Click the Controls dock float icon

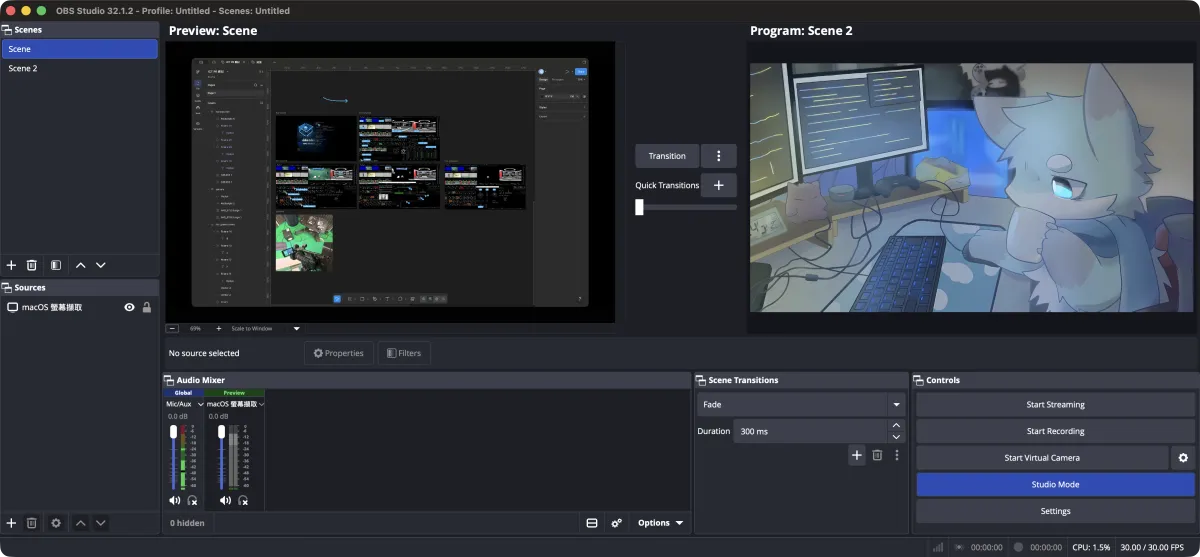tap(919, 380)
